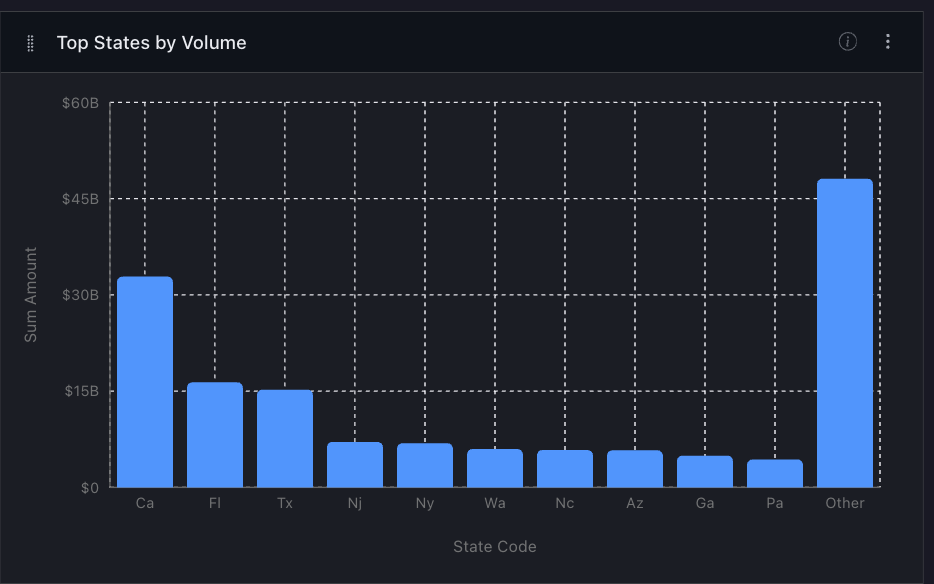Select the Wa axis label
The height and width of the screenshot is (584, 934).
494,503
